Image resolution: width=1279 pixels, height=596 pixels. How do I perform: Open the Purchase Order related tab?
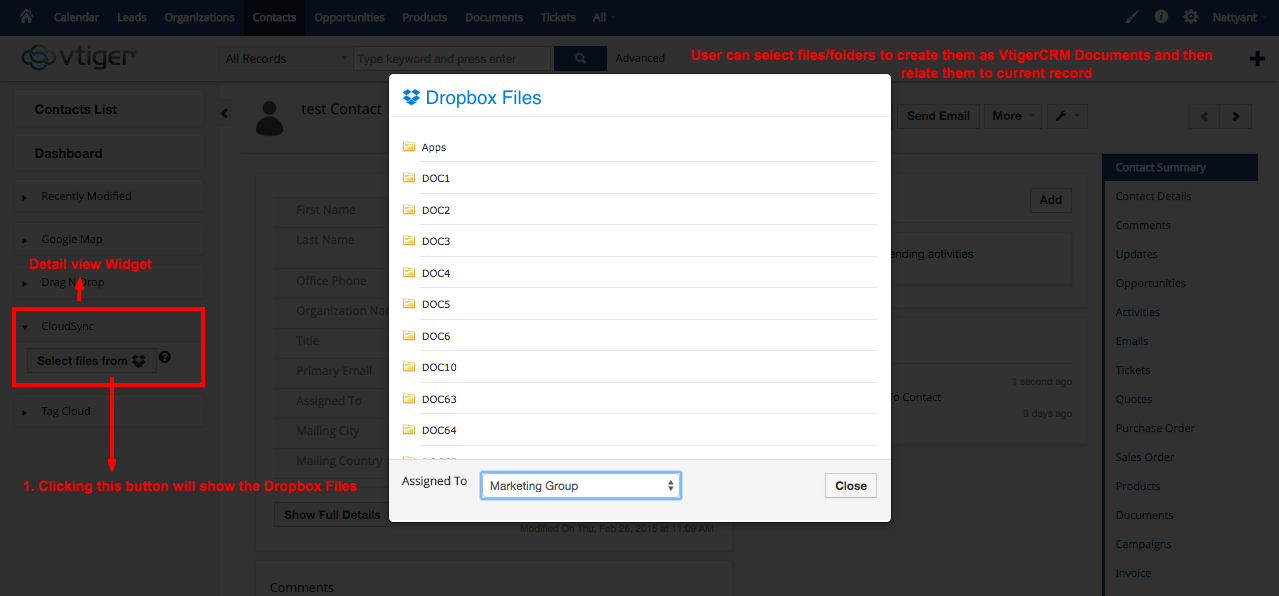pos(1155,428)
